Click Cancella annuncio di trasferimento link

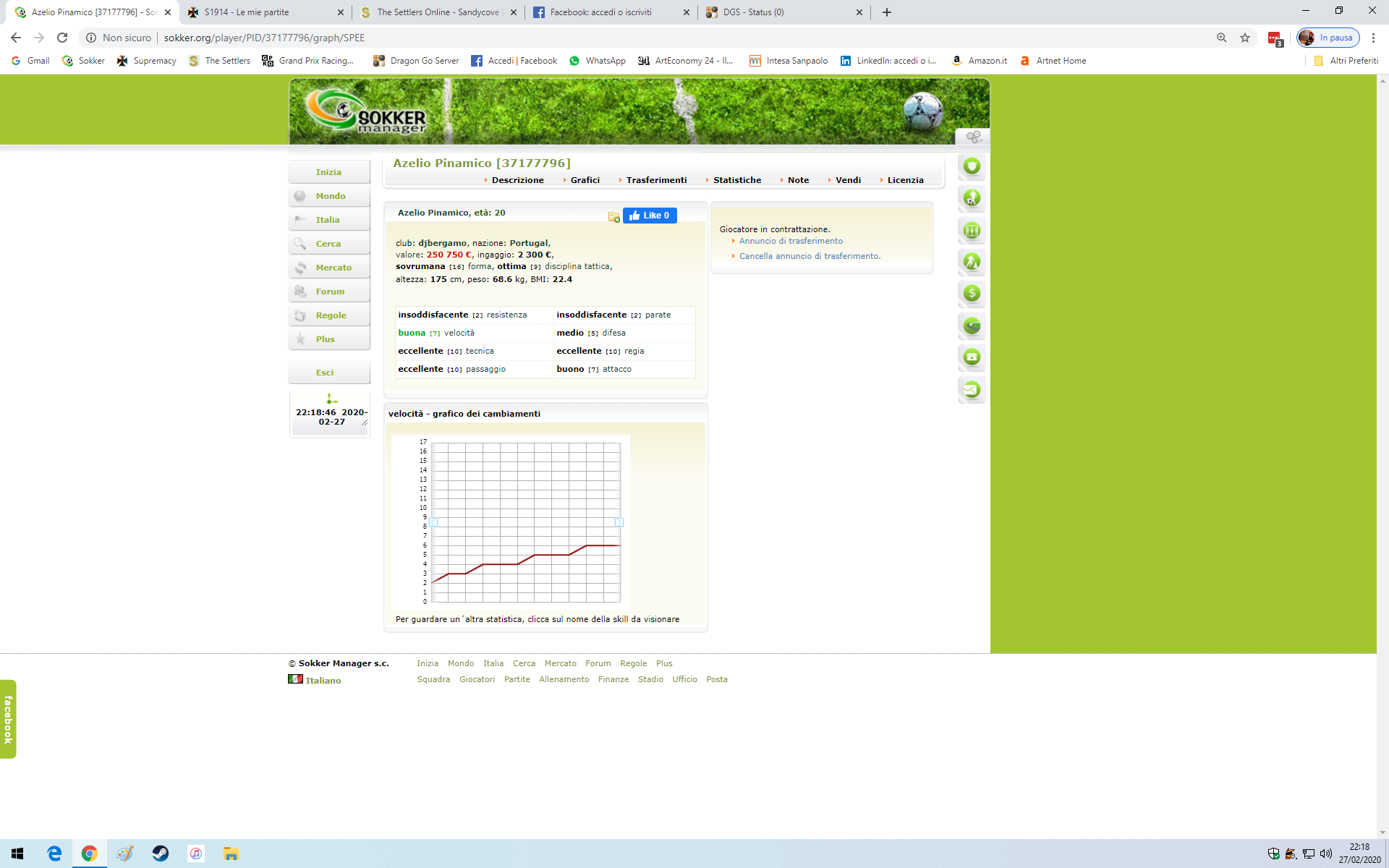pos(810,256)
